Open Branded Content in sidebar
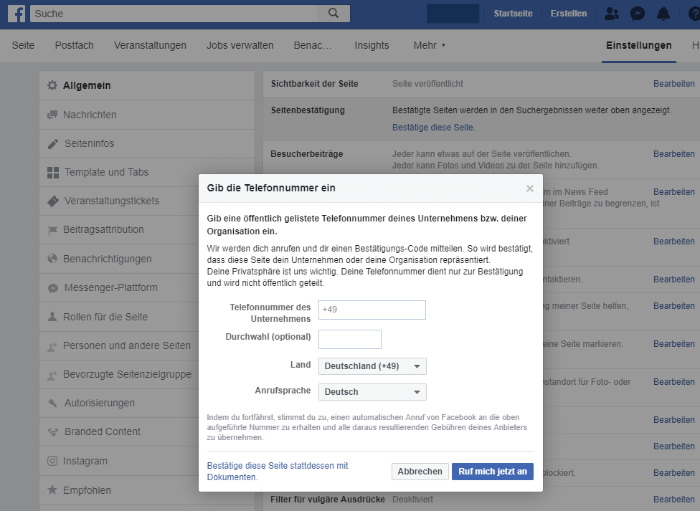The height and width of the screenshot is (511, 700). (119, 432)
